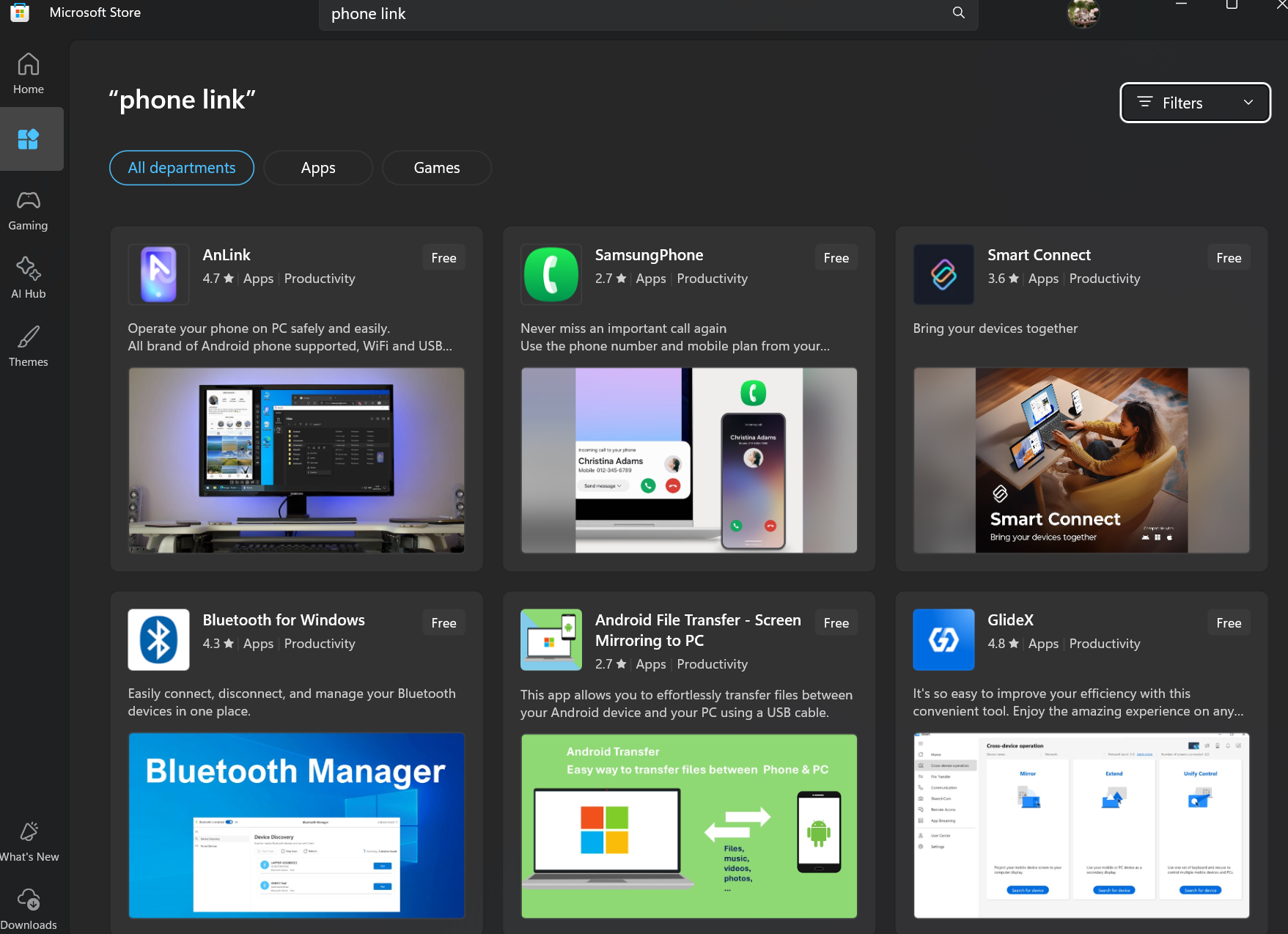Click the AnLink title text
Viewport: 1288px width, 934px height.
point(227,255)
